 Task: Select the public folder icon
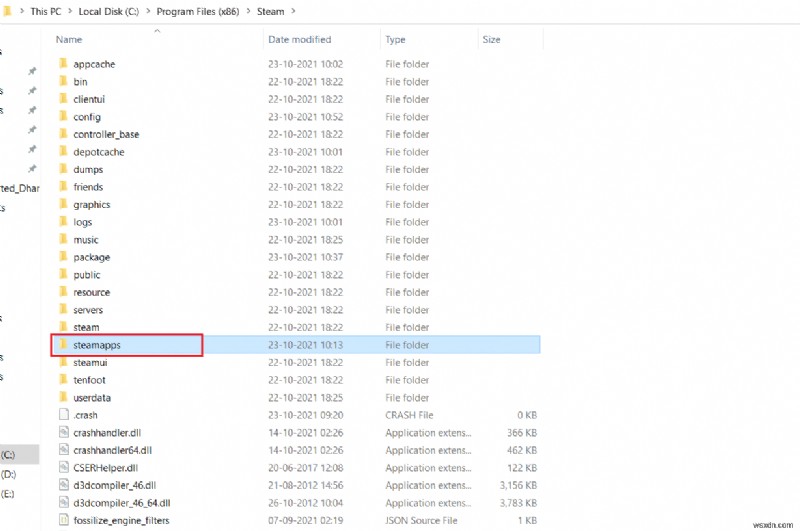tap(63, 274)
